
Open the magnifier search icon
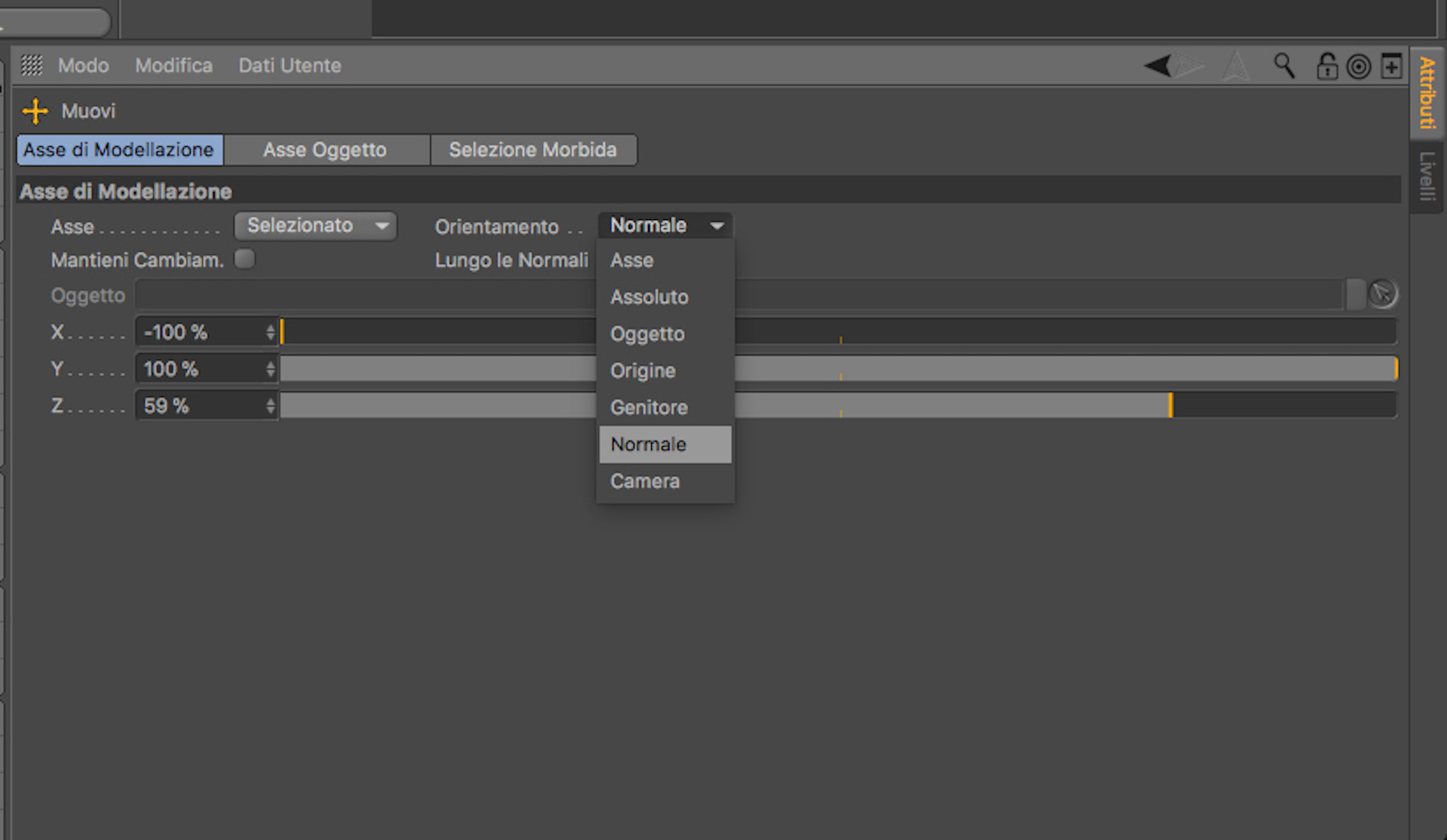tap(1284, 66)
